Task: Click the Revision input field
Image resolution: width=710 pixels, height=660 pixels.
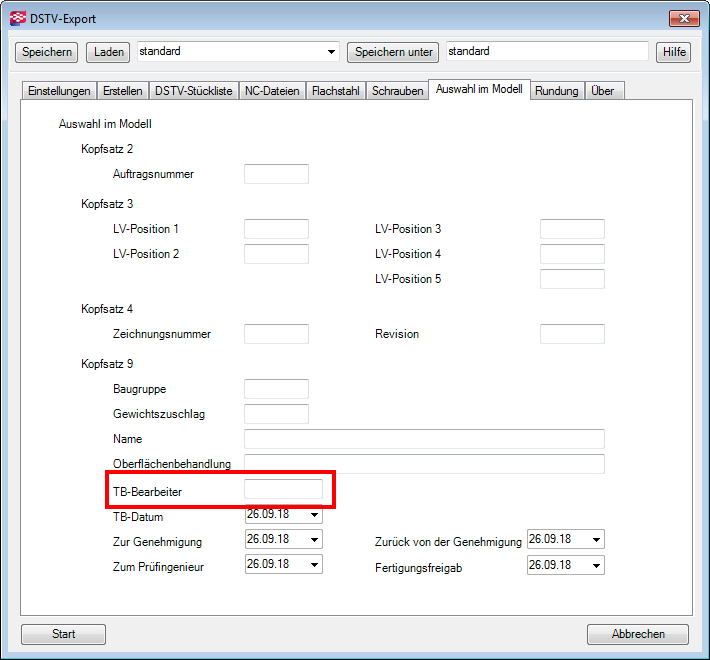Action: pyautogui.click(x=572, y=334)
